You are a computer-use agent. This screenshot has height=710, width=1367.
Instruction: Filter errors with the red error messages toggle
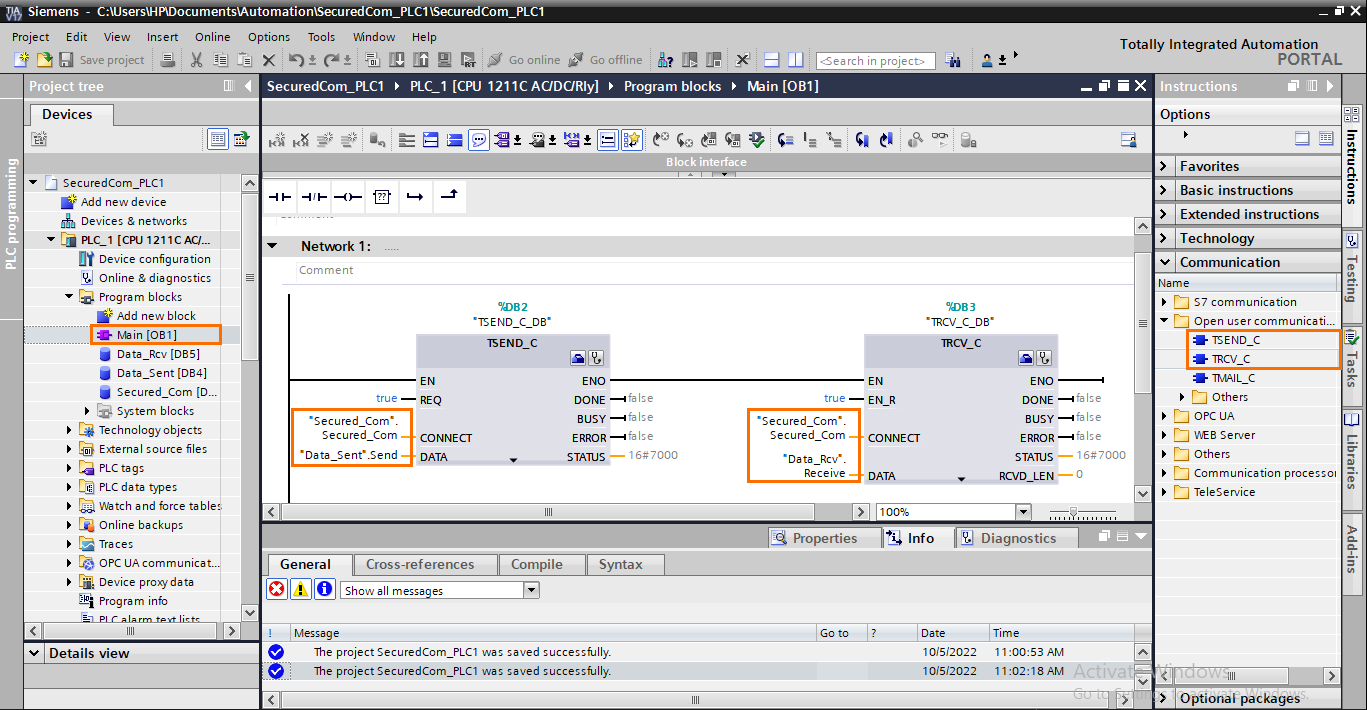[x=276, y=589]
